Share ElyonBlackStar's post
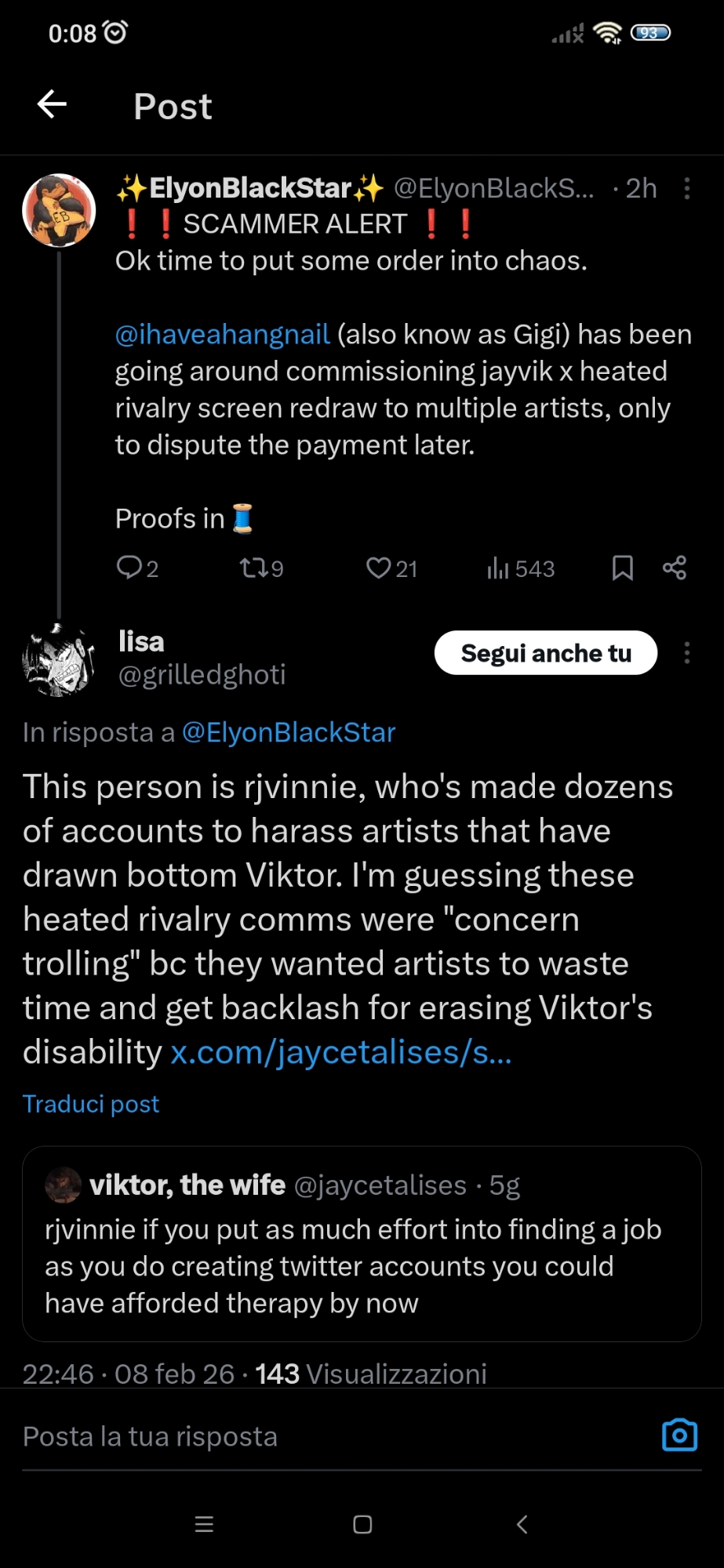This screenshot has width=724, height=1568. [675, 568]
